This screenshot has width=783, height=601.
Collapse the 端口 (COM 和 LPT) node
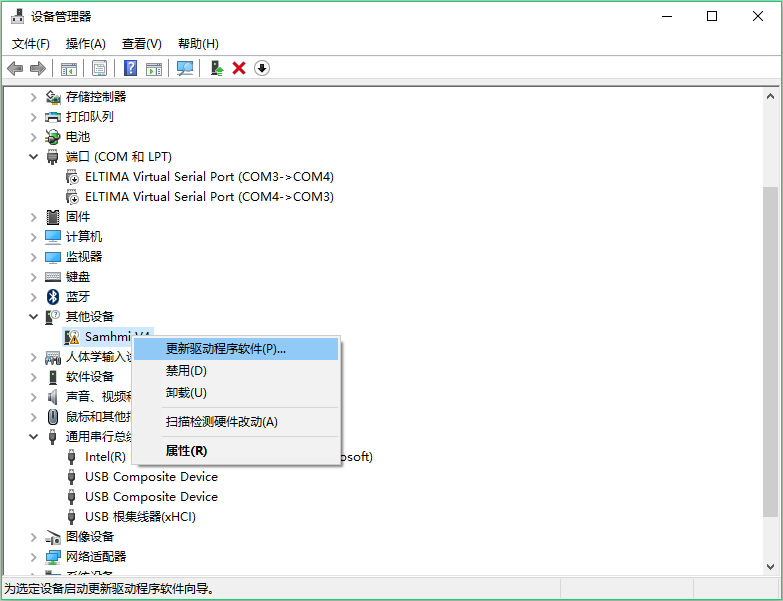coord(33,157)
